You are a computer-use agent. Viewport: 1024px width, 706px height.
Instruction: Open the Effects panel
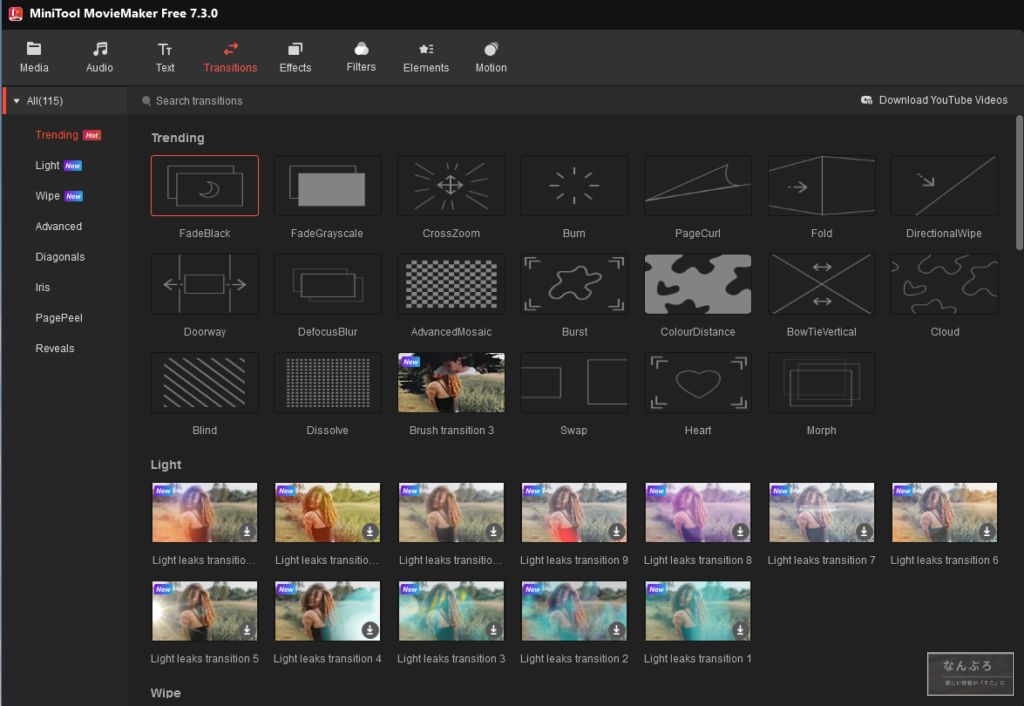click(x=295, y=57)
